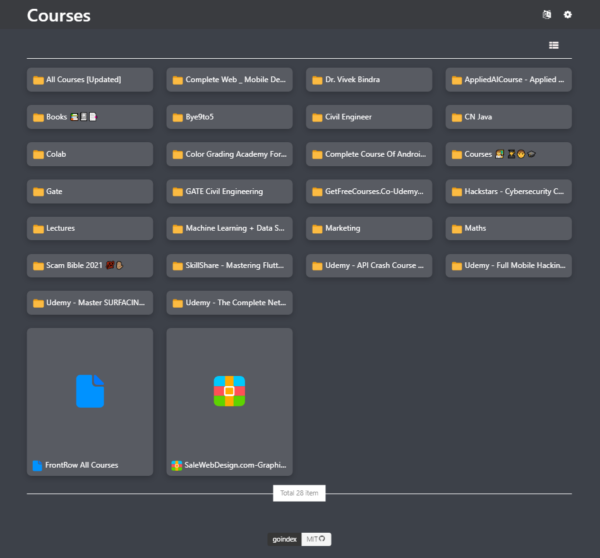Open the Colab folder

click(x=90, y=154)
